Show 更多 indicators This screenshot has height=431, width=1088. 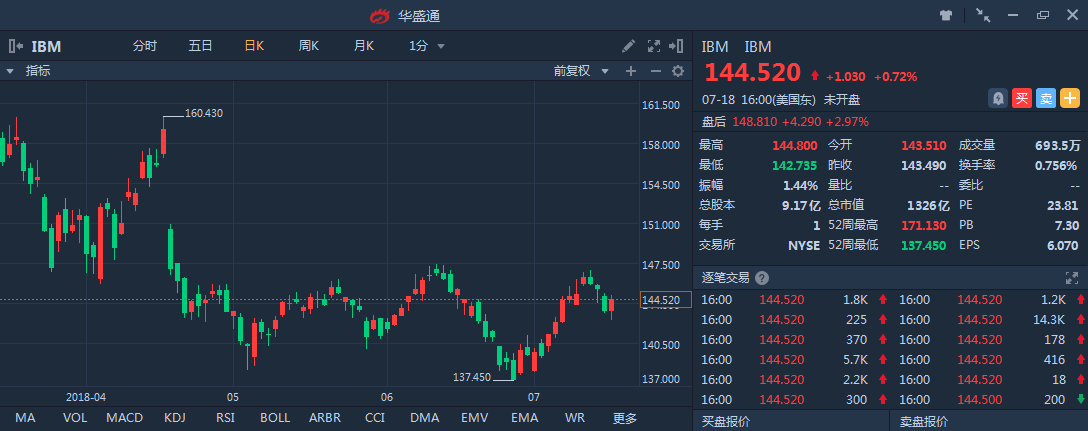point(625,417)
